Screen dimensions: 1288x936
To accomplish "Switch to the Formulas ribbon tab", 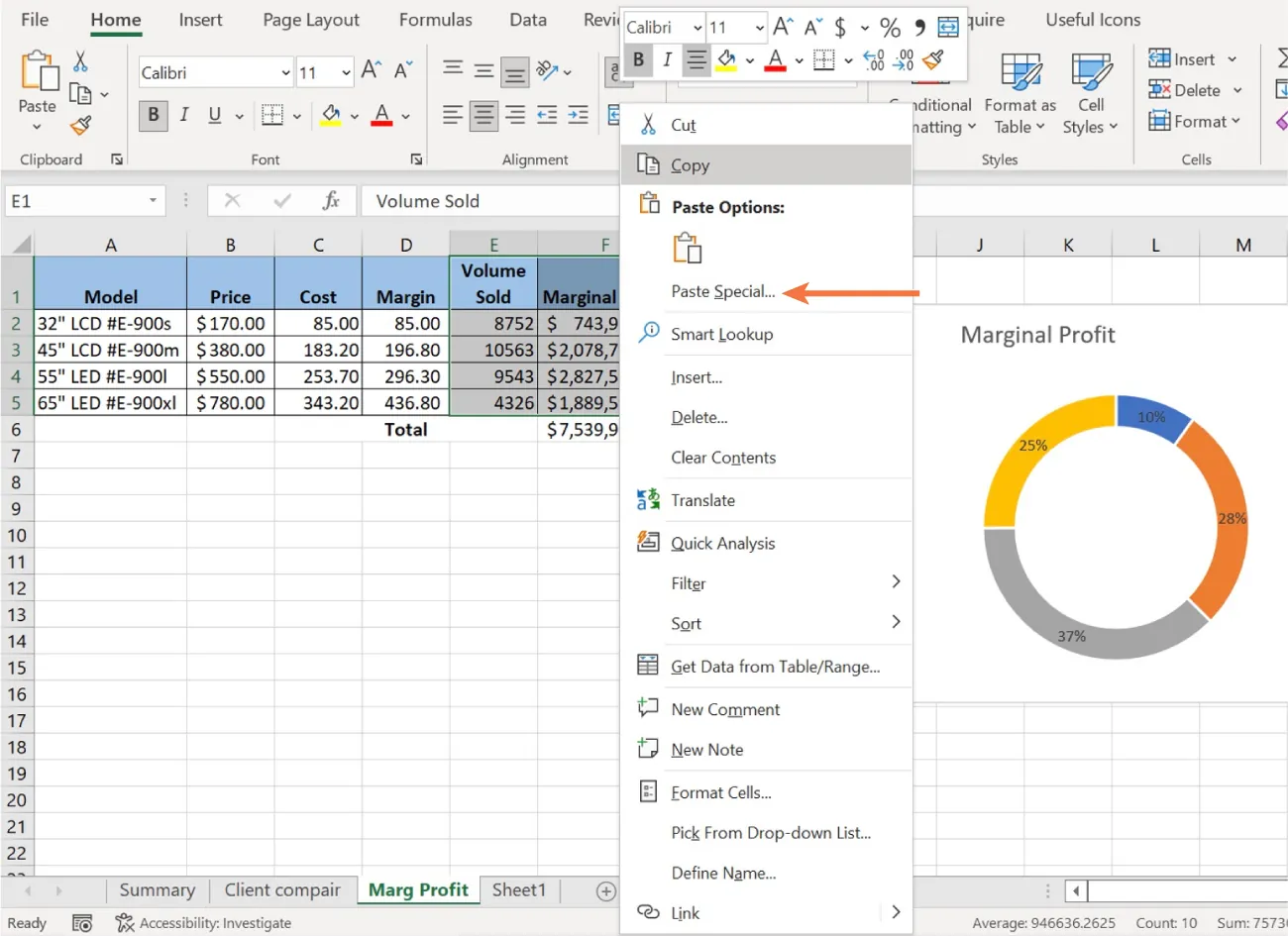I will (435, 19).
